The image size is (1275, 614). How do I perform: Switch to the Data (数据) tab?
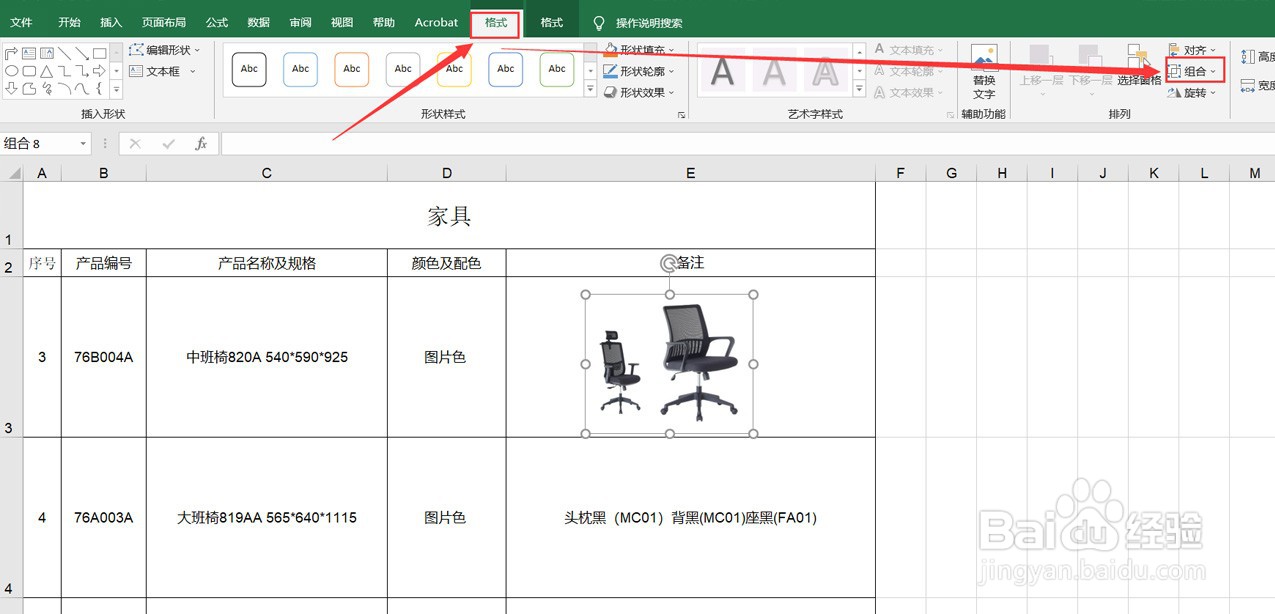tap(258, 22)
